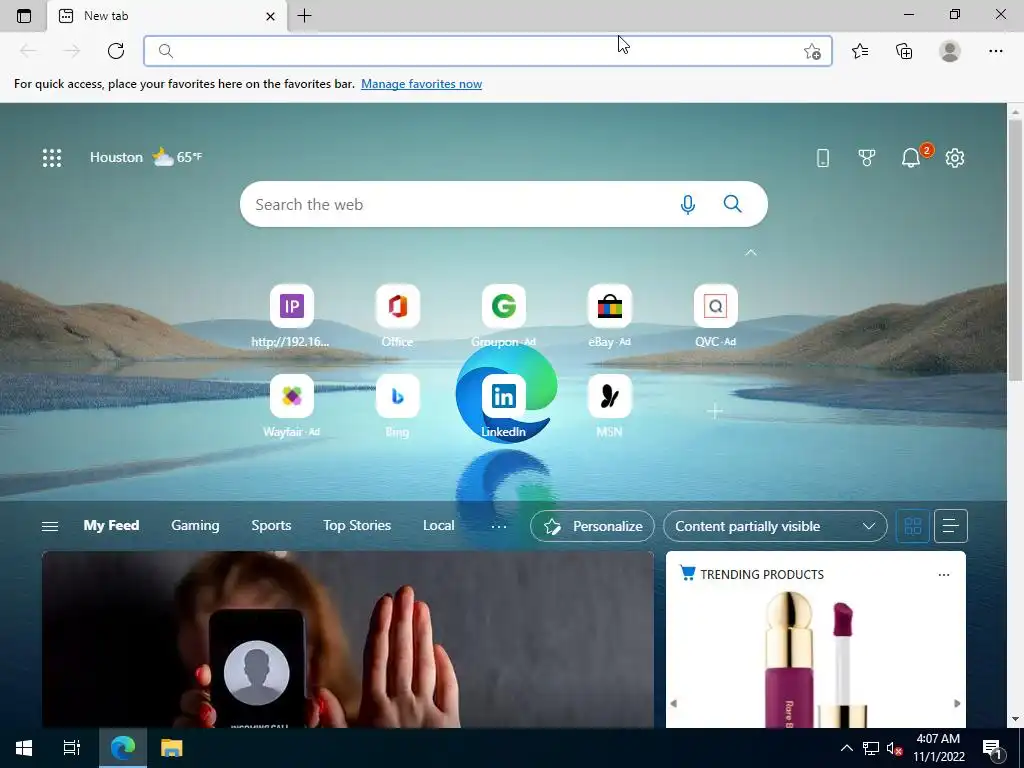Start voice search with microphone icon

coord(688,204)
